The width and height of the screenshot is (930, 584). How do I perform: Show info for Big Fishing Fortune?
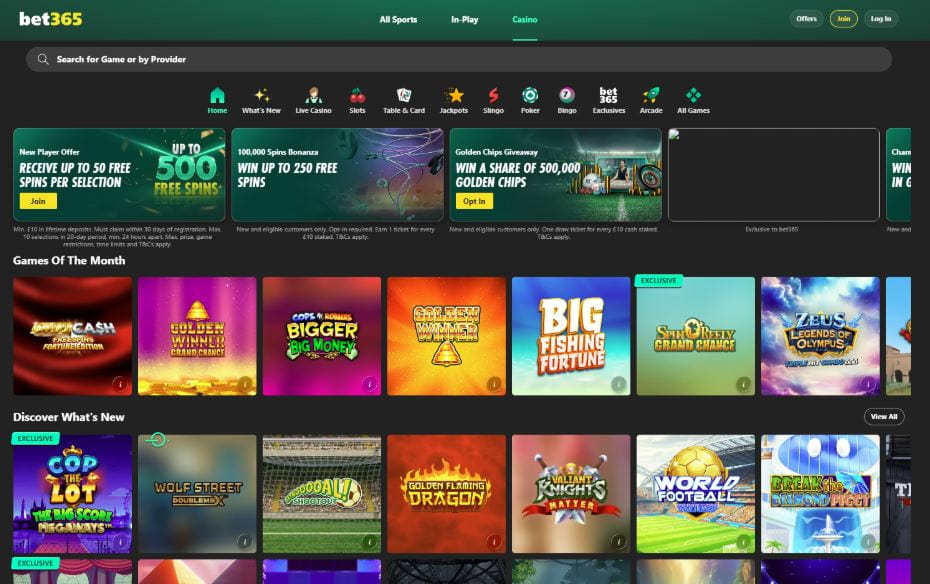click(x=619, y=384)
